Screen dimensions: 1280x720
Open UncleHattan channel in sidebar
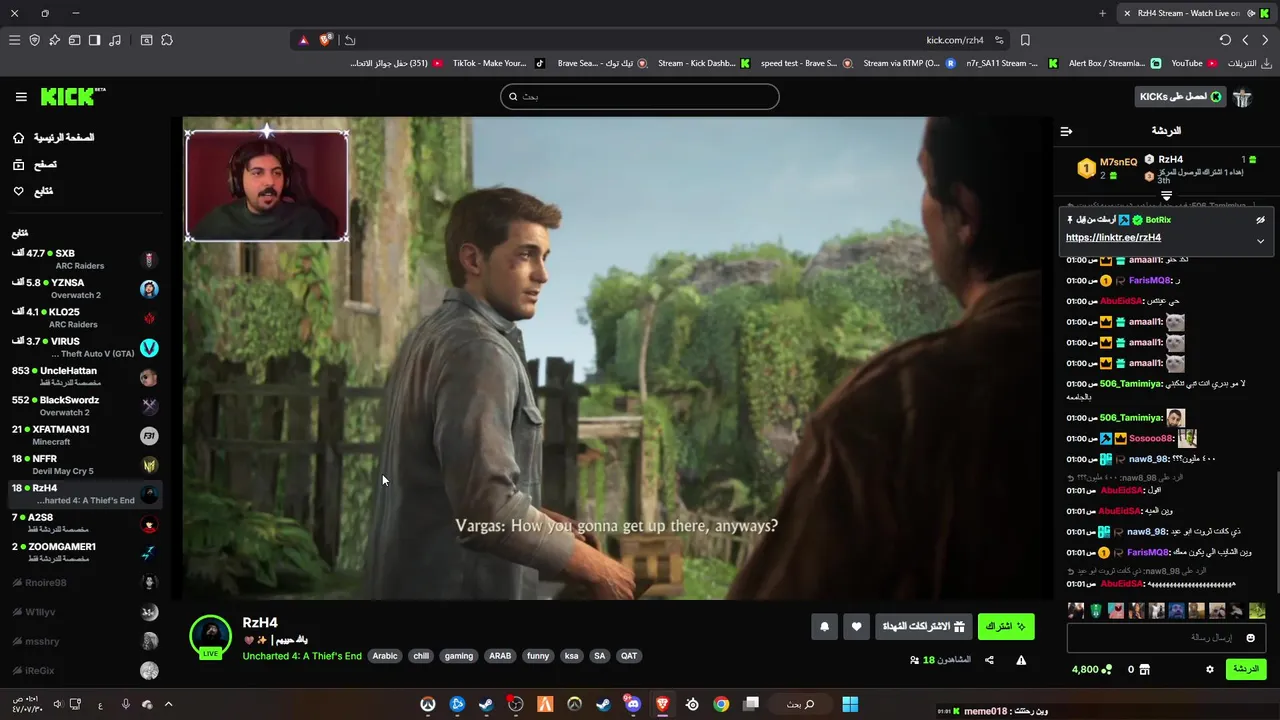85,377
